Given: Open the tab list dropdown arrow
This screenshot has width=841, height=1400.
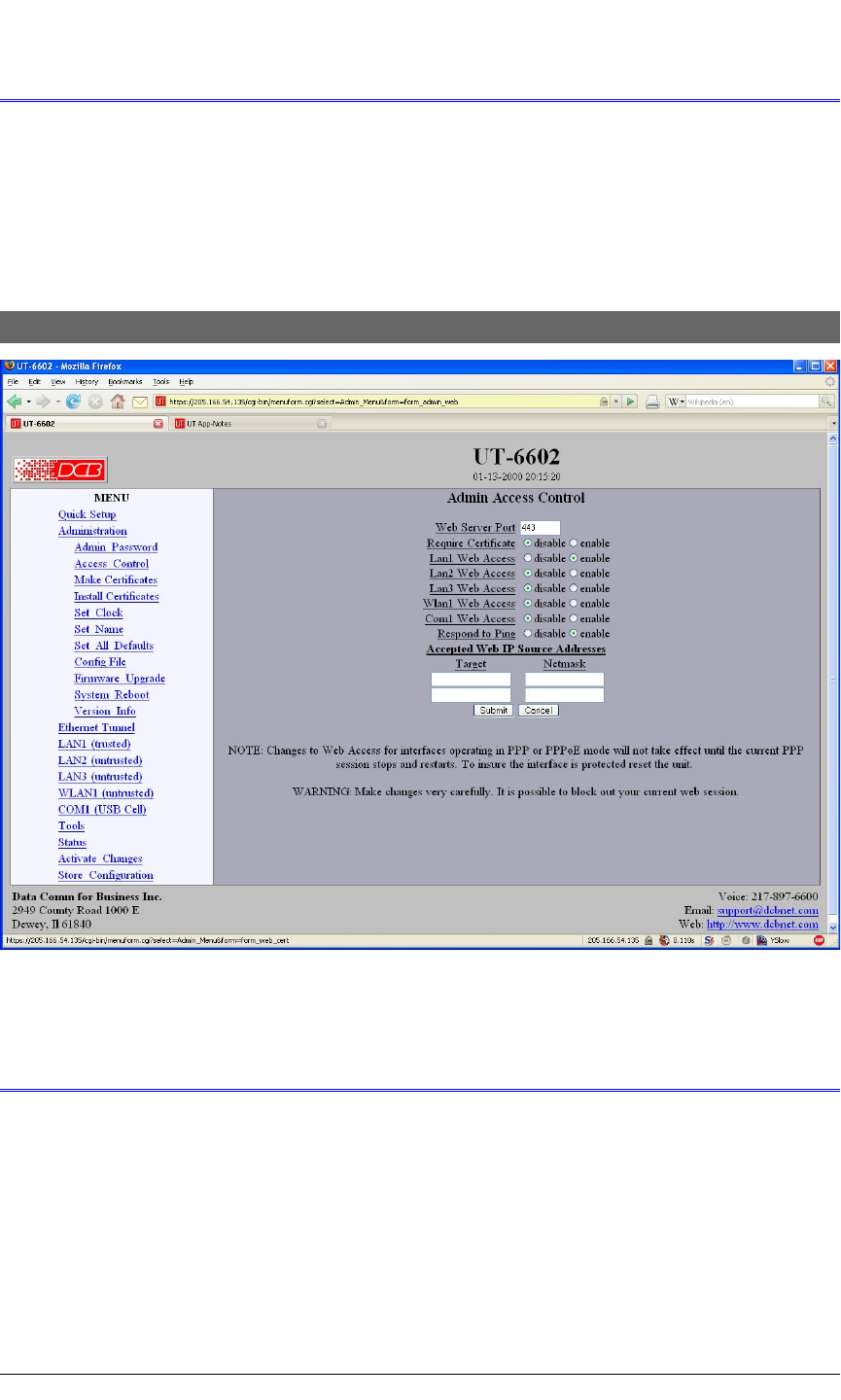Looking at the screenshot, I should (x=832, y=424).
